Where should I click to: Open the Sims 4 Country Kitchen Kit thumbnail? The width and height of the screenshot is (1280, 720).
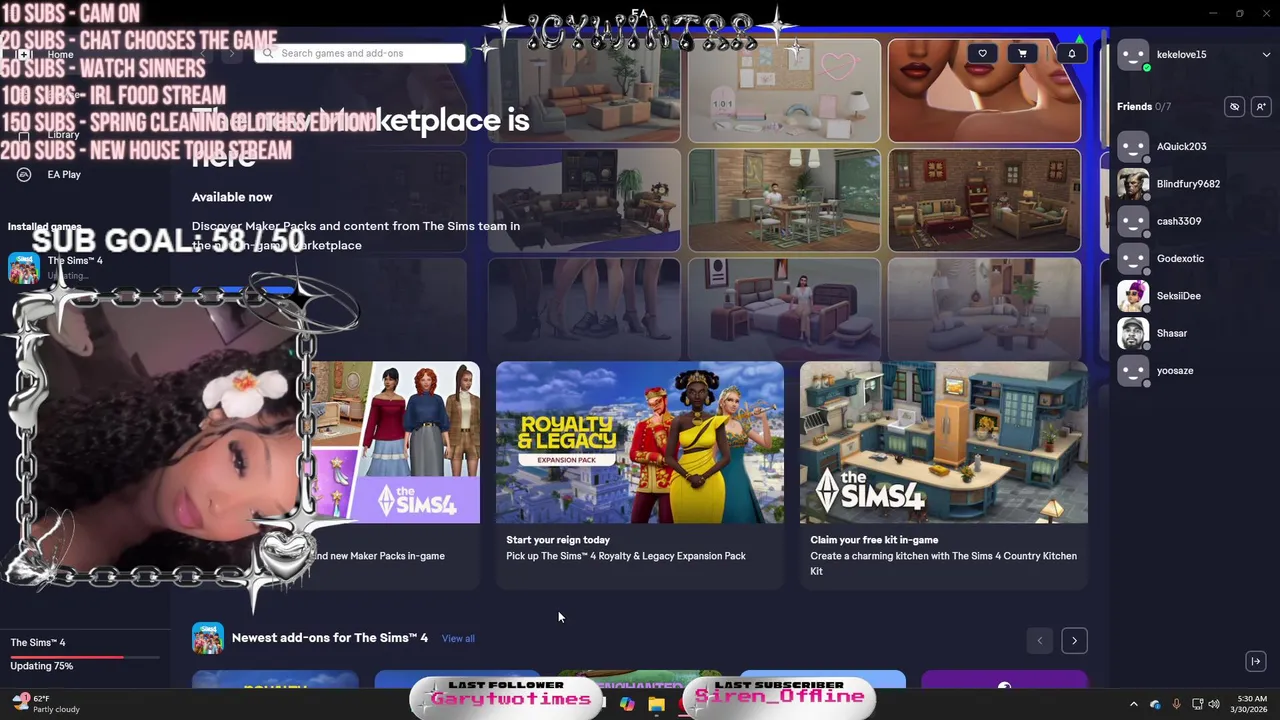point(944,442)
